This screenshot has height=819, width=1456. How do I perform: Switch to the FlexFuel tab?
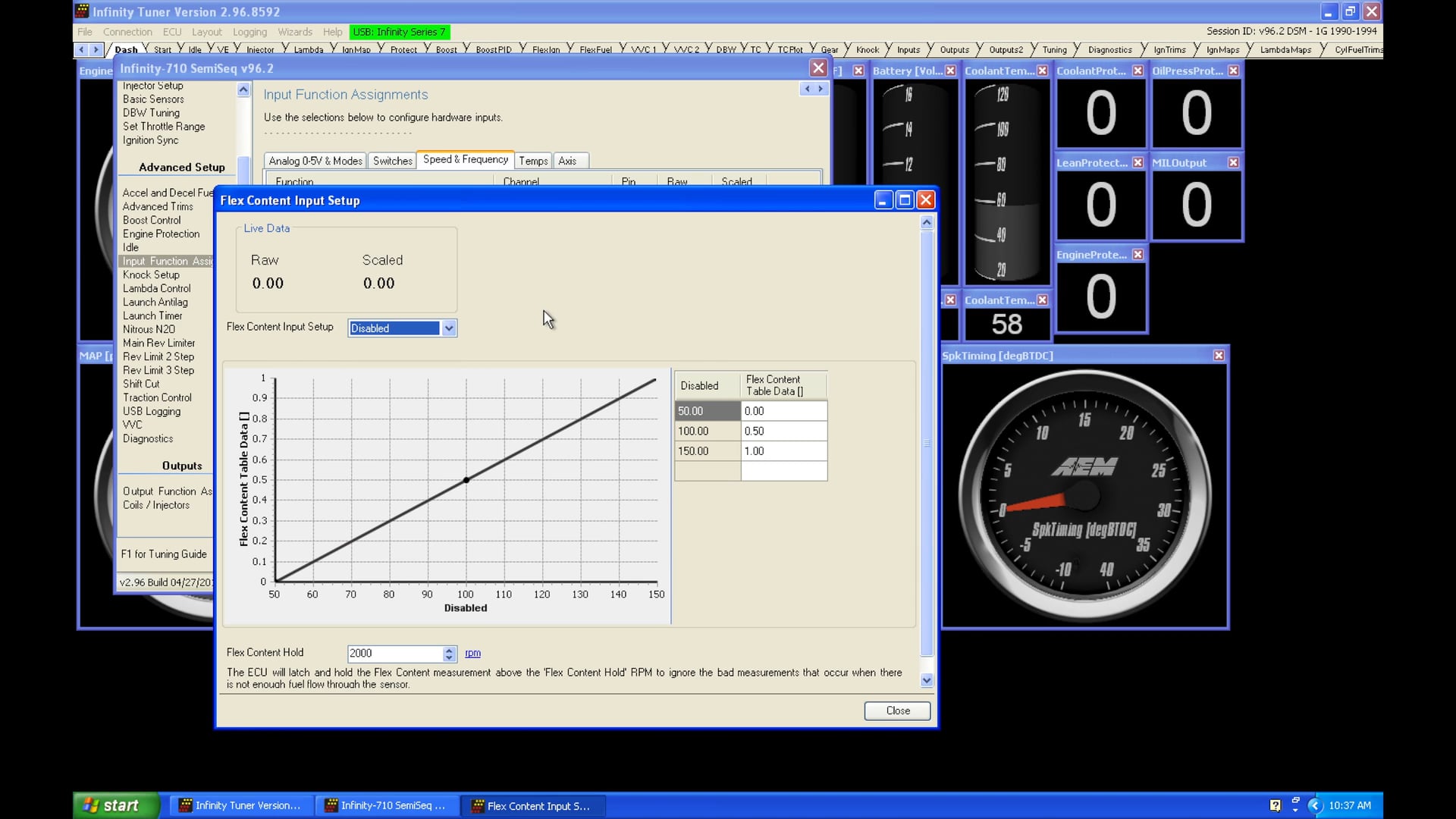[596, 49]
